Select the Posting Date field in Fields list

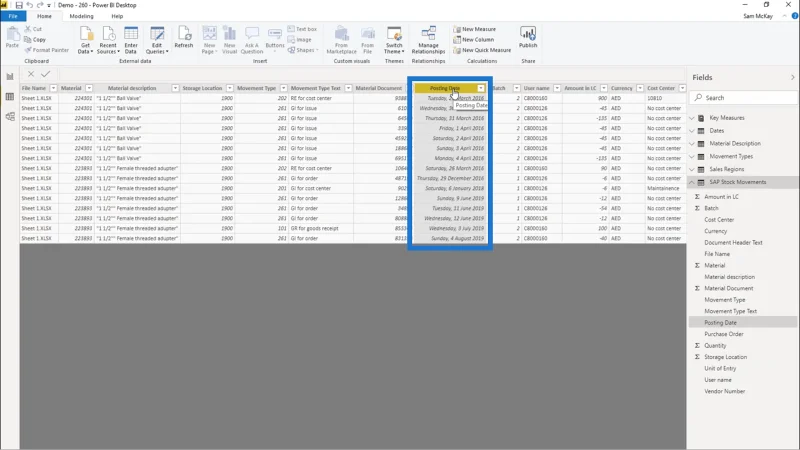click(720, 322)
